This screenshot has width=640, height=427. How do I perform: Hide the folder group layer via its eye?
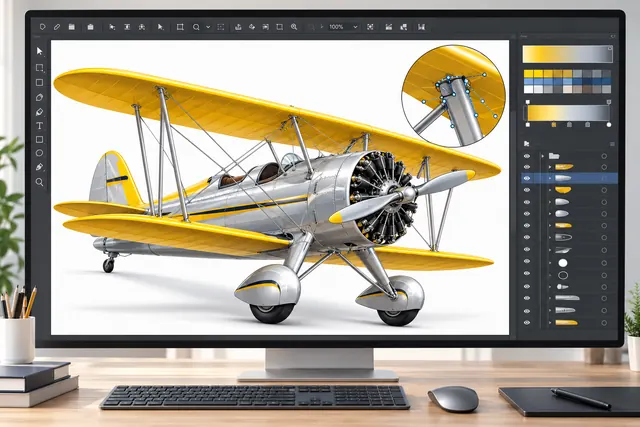[x=527, y=156]
